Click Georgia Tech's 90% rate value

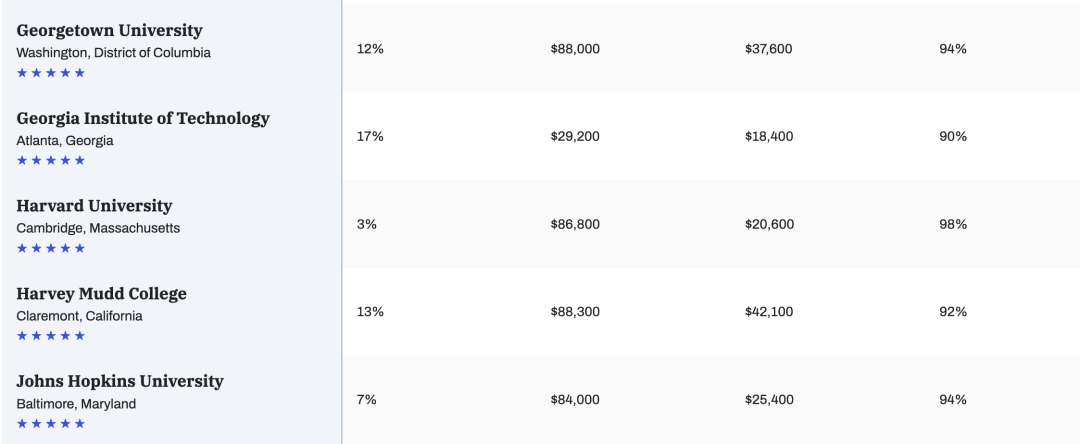tap(953, 136)
